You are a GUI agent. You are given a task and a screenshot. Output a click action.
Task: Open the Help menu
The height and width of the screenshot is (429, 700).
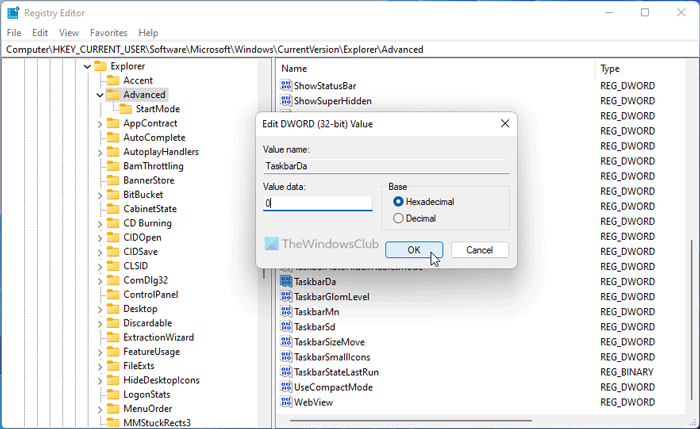tap(148, 33)
